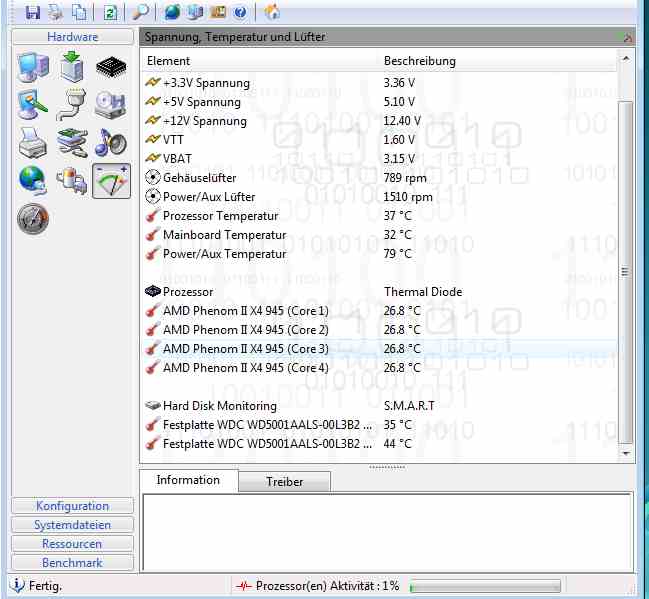649x599 pixels.
Task: Select the Power/Aux Lüfter row
Action: [379, 197]
